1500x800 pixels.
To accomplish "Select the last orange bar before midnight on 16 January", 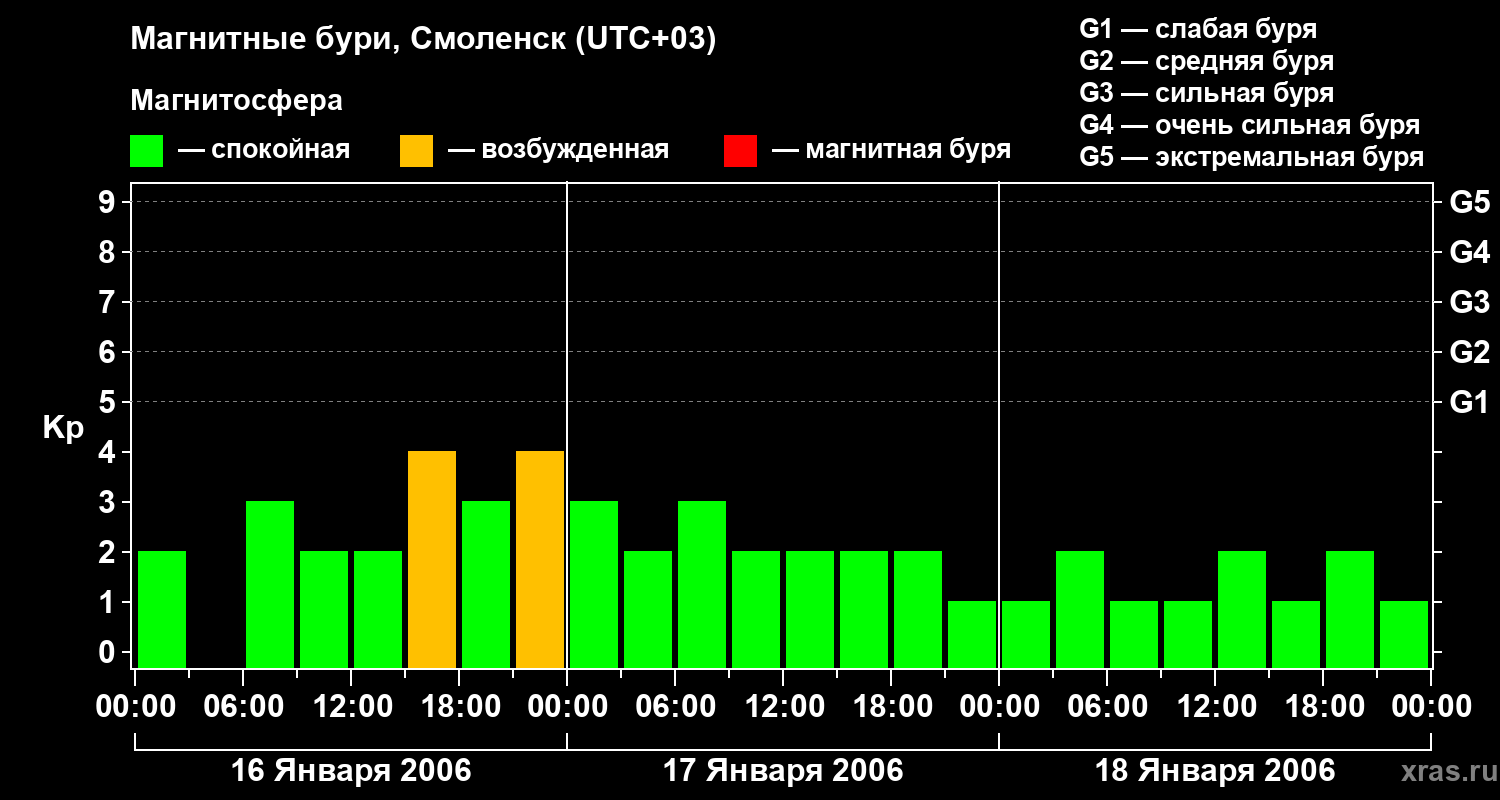I will [540, 559].
